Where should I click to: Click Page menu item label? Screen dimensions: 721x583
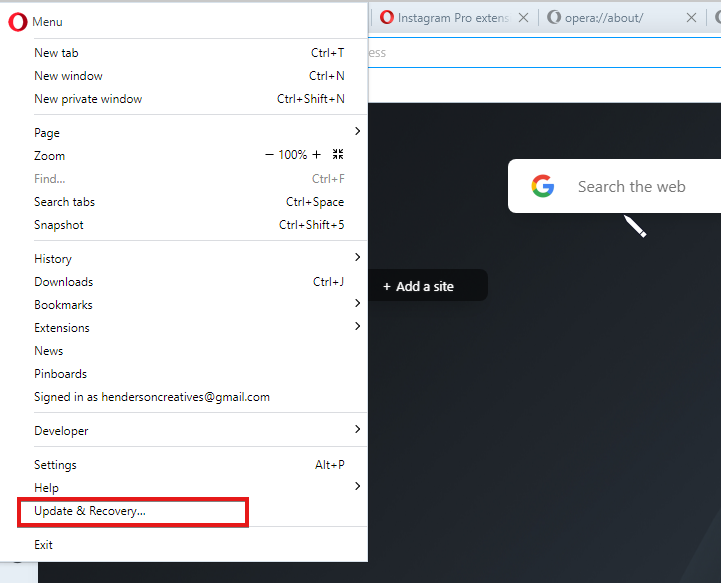(47, 133)
